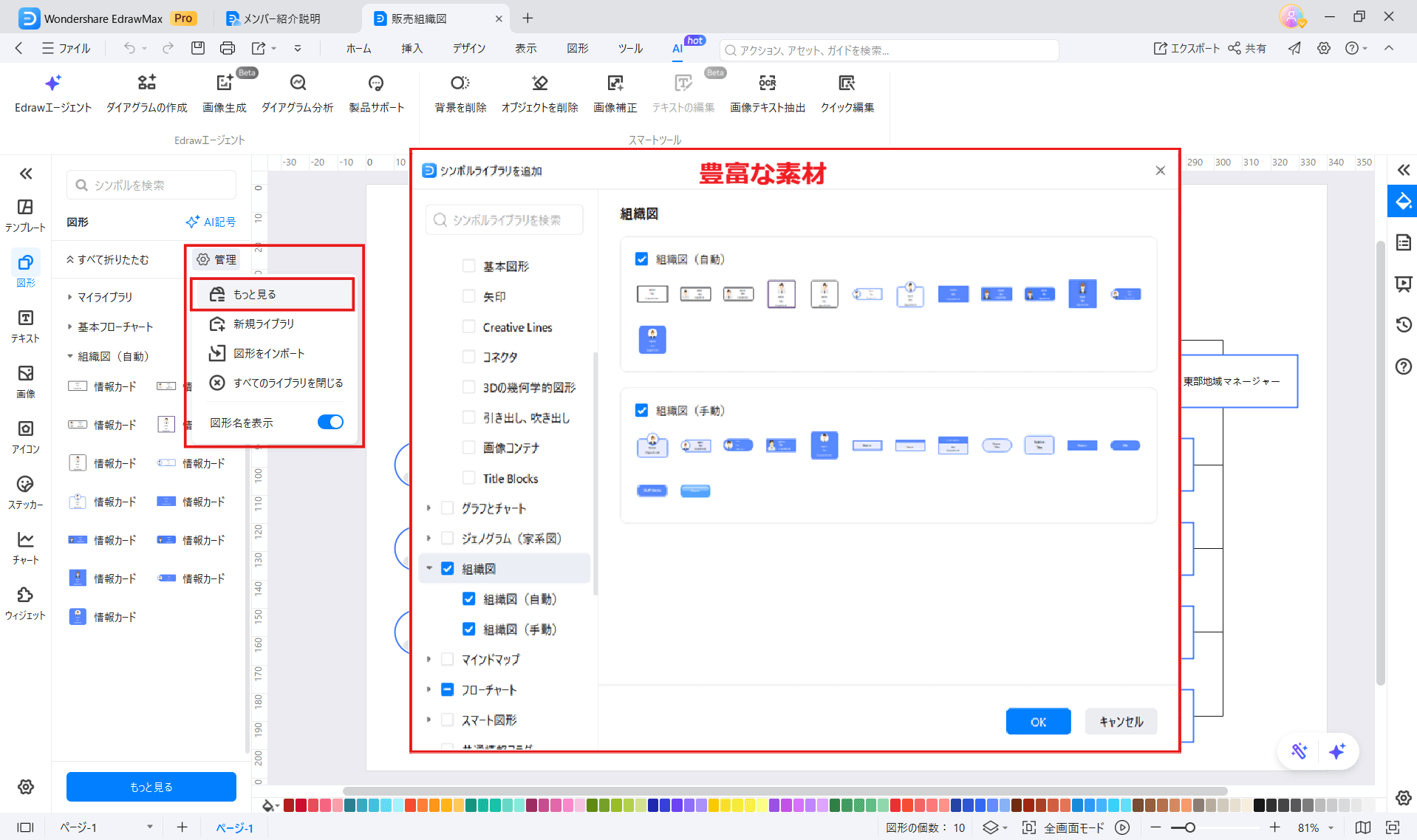This screenshot has width=1417, height=840.
Task: Select the Edrawエージェント tool
Action: [x=52, y=92]
